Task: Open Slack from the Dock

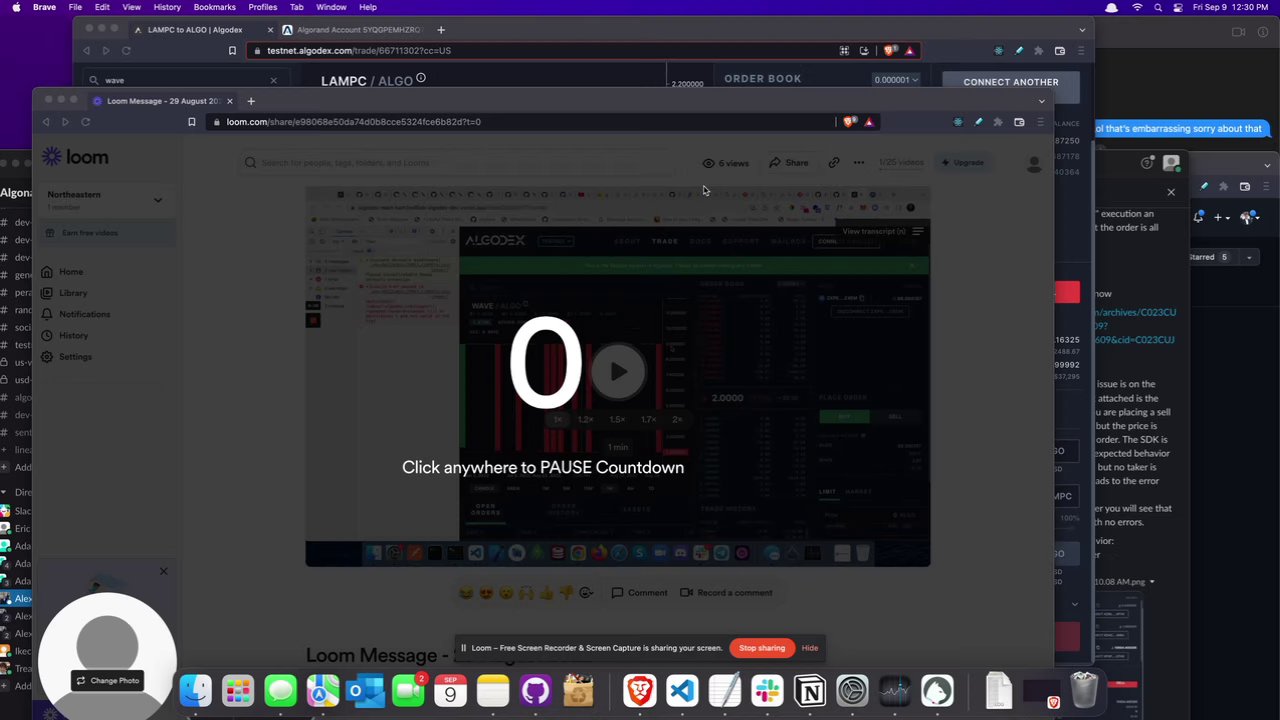Action: 767,691
